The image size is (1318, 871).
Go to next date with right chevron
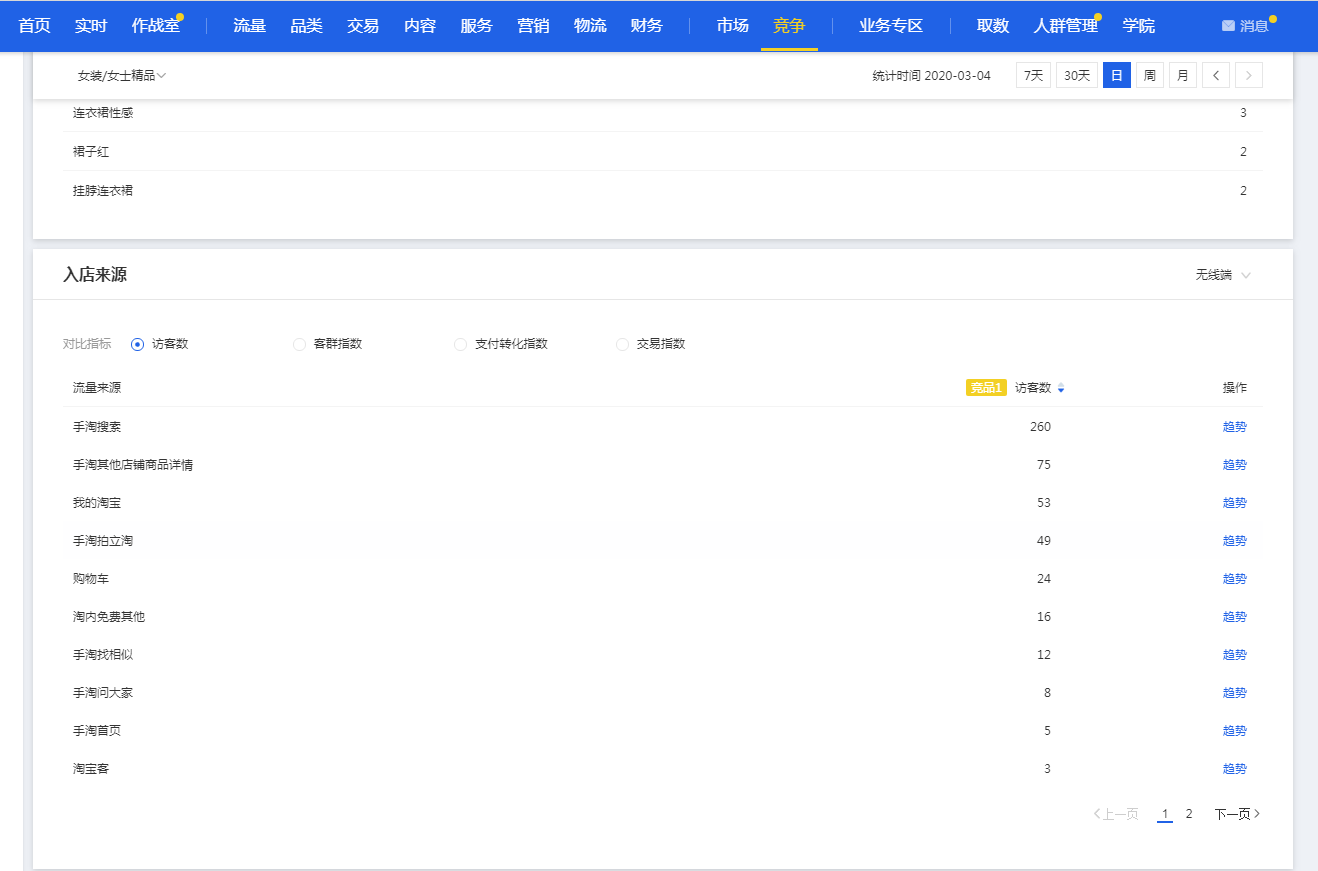pos(1249,75)
